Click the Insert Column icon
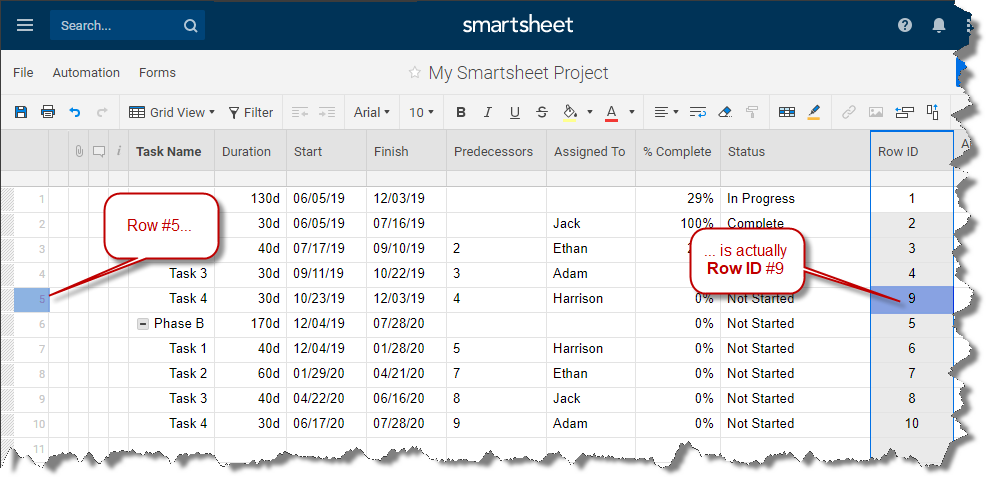 [933, 112]
